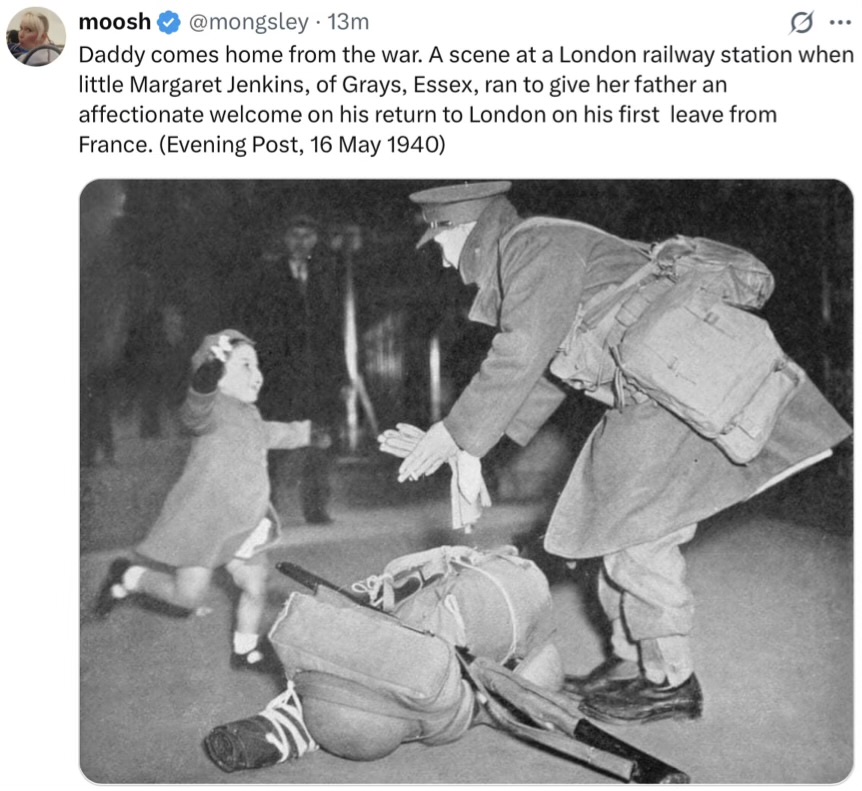The height and width of the screenshot is (791, 862).
Task: Click the tweet text starting 'Daddy comes home'
Action: tap(466, 99)
